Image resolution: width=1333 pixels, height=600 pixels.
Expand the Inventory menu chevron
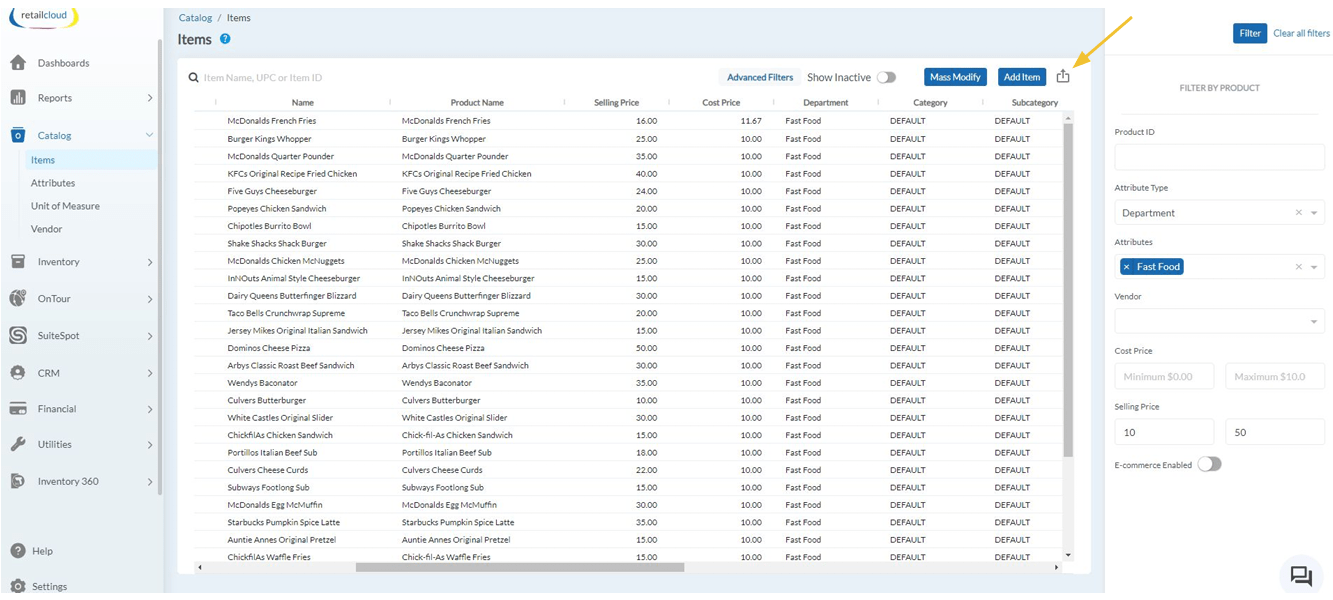point(150,262)
